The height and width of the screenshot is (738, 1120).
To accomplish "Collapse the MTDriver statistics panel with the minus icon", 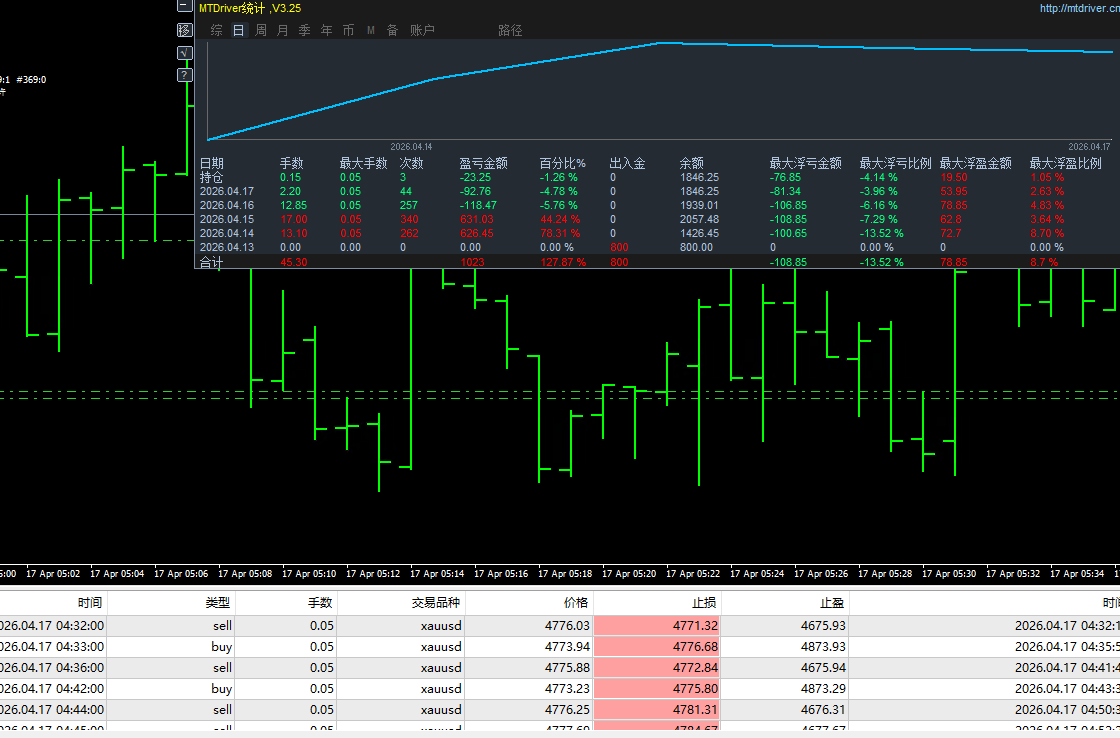I will pyautogui.click(x=184, y=6).
